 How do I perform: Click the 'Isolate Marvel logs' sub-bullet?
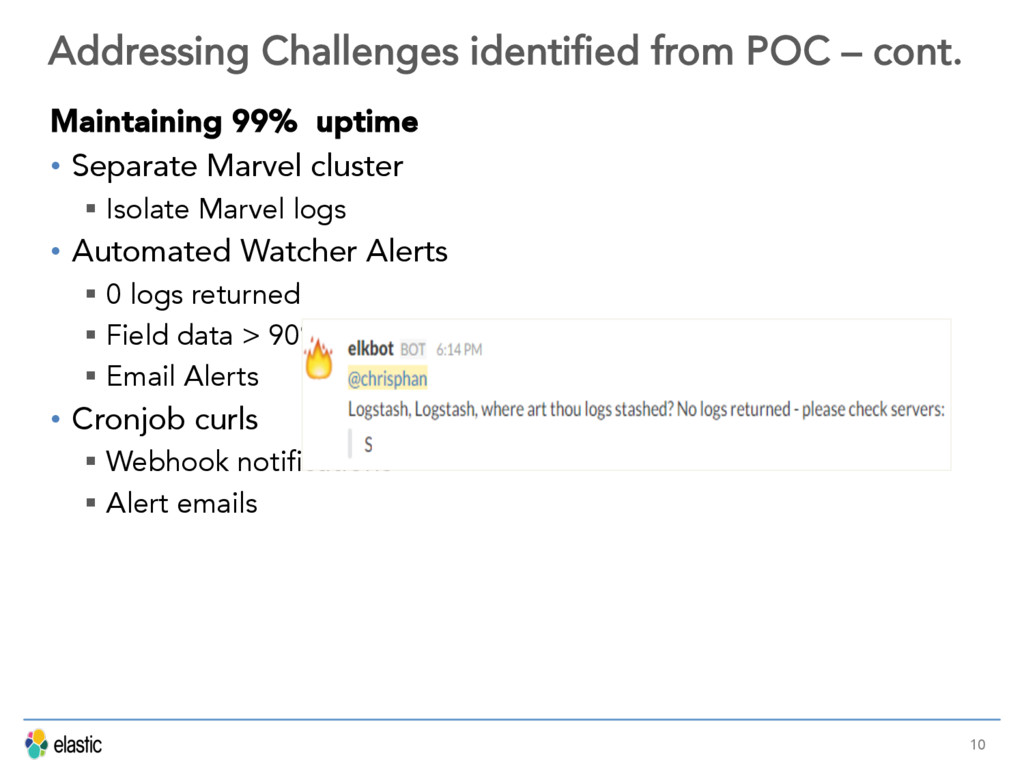tap(226, 210)
